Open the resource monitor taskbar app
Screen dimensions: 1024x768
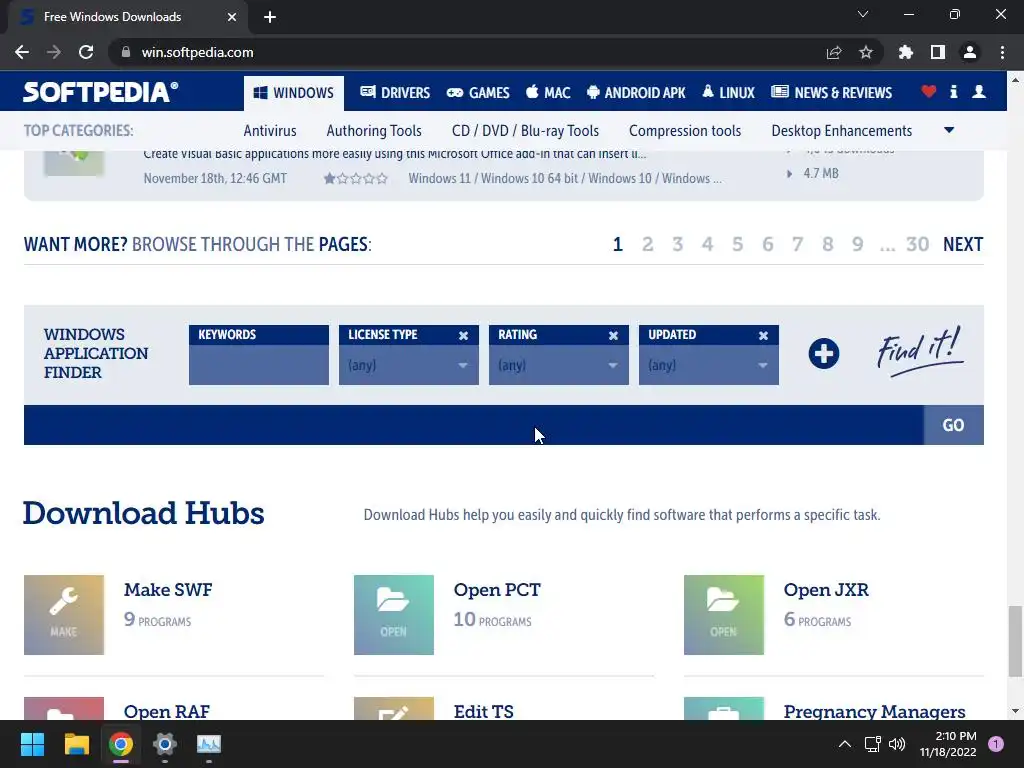point(209,744)
